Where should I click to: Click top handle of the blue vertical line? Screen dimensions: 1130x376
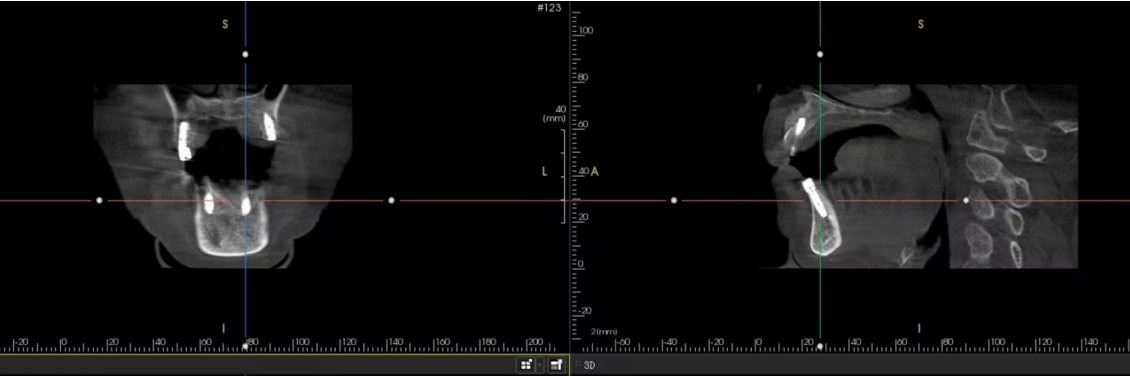(245, 54)
